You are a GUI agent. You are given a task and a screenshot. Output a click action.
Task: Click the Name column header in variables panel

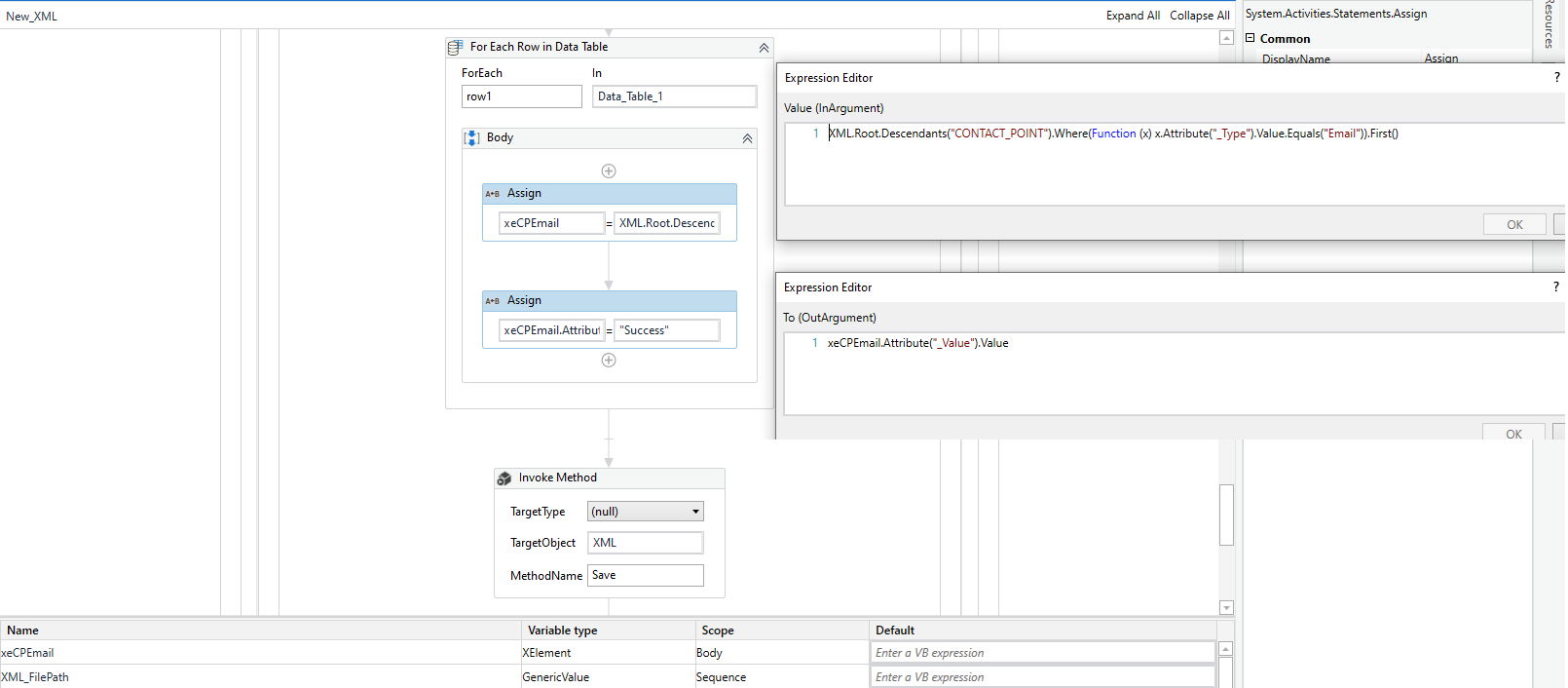tap(261, 631)
